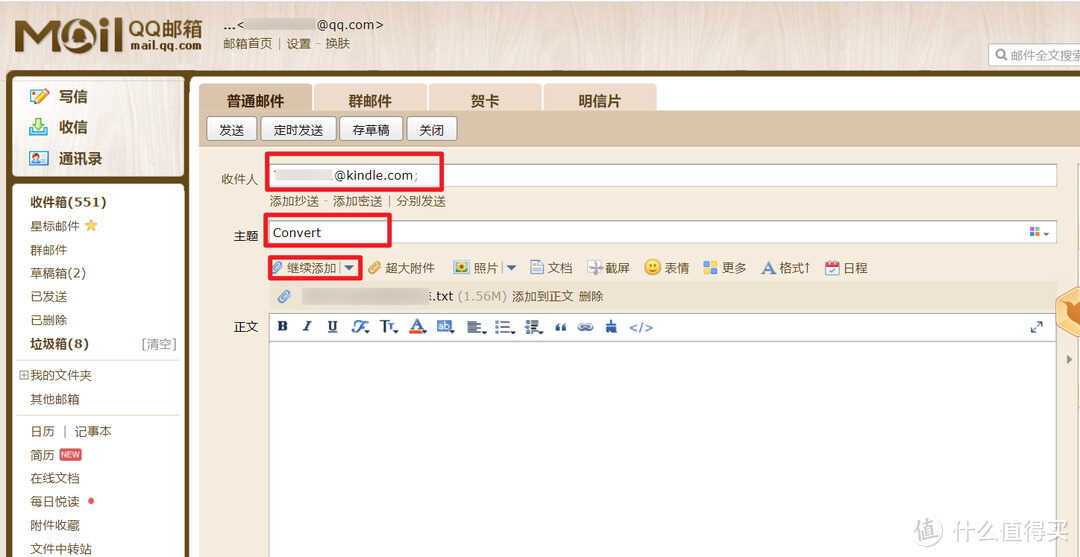This screenshot has width=1080, height=557.
Task: Click the 换肤 change skin link
Action: (x=338, y=43)
